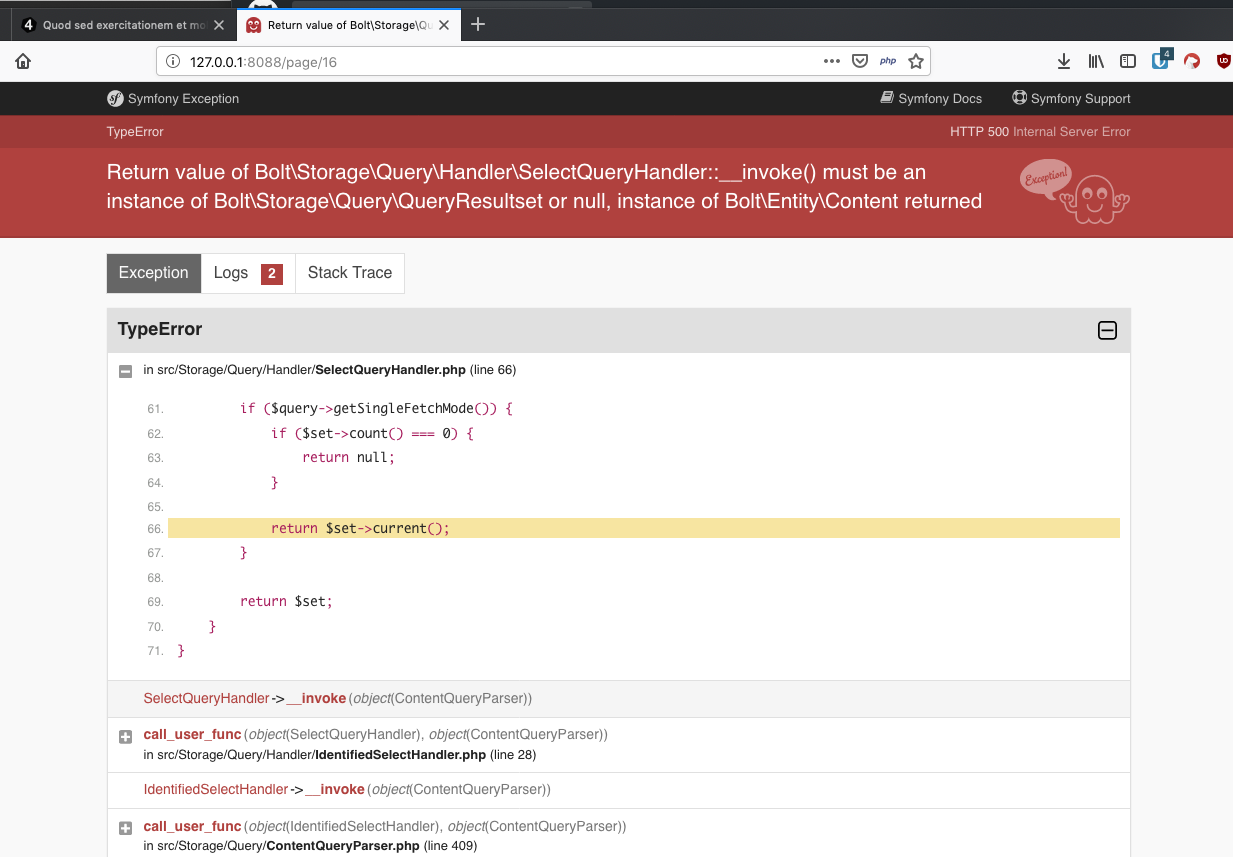Viewport: 1233px width, 857px height.
Task: Collapse the TypeError panel with minus box
Action: pyautogui.click(x=1107, y=330)
